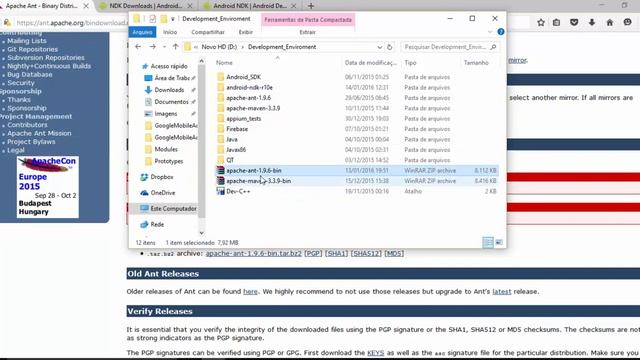Screen dimensions: 640x360
Task: Open the quick access toolbar dropdown
Action: (x=173, y=19)
